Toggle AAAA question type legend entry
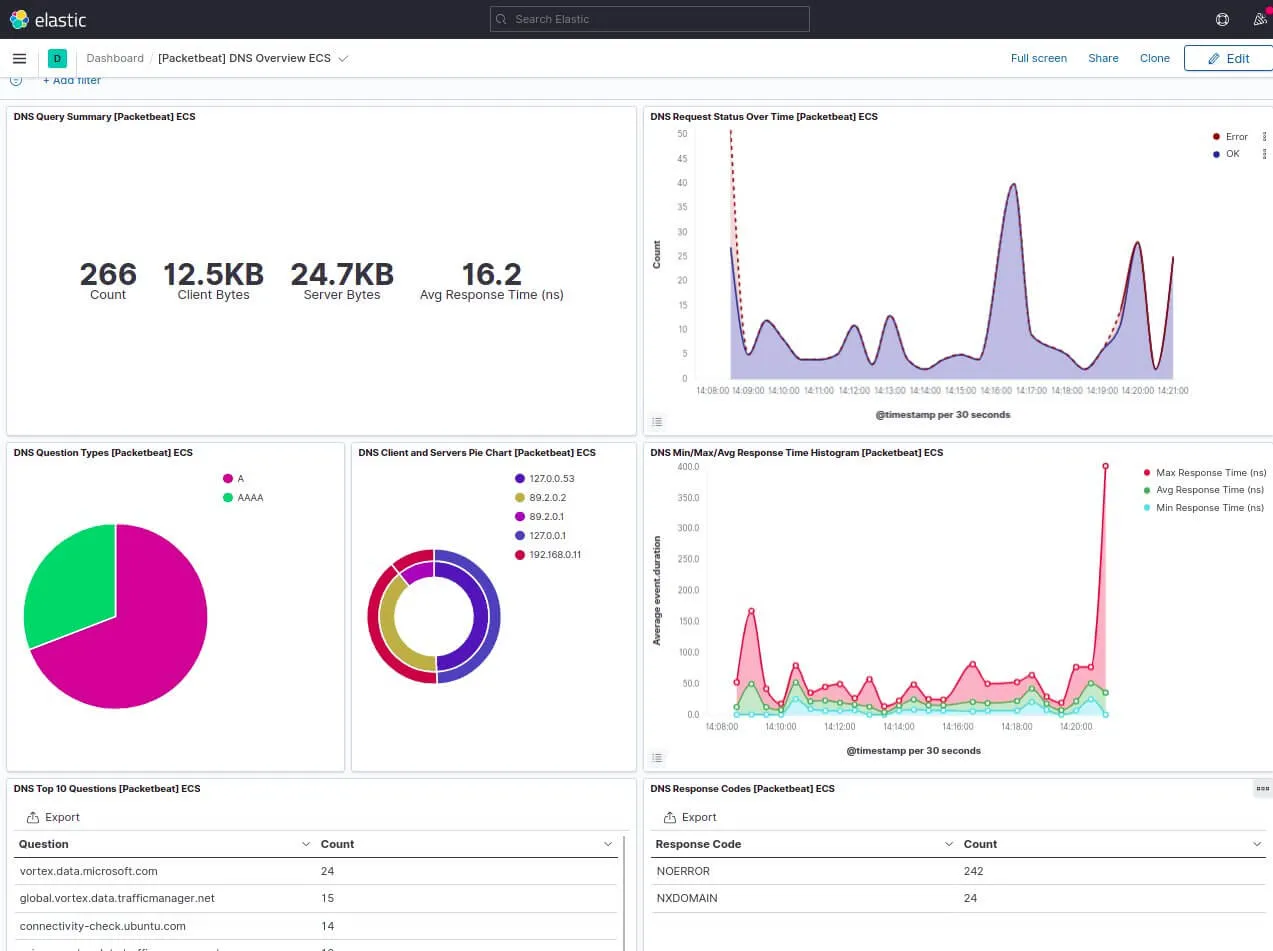This screenshot has height=951, width=1273. [x=243, y=497]
